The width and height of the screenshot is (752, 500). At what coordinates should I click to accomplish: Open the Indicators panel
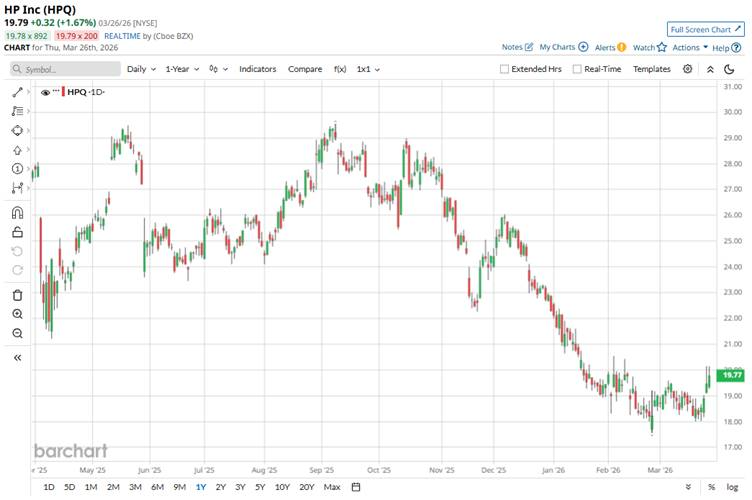tap(258, 69)
